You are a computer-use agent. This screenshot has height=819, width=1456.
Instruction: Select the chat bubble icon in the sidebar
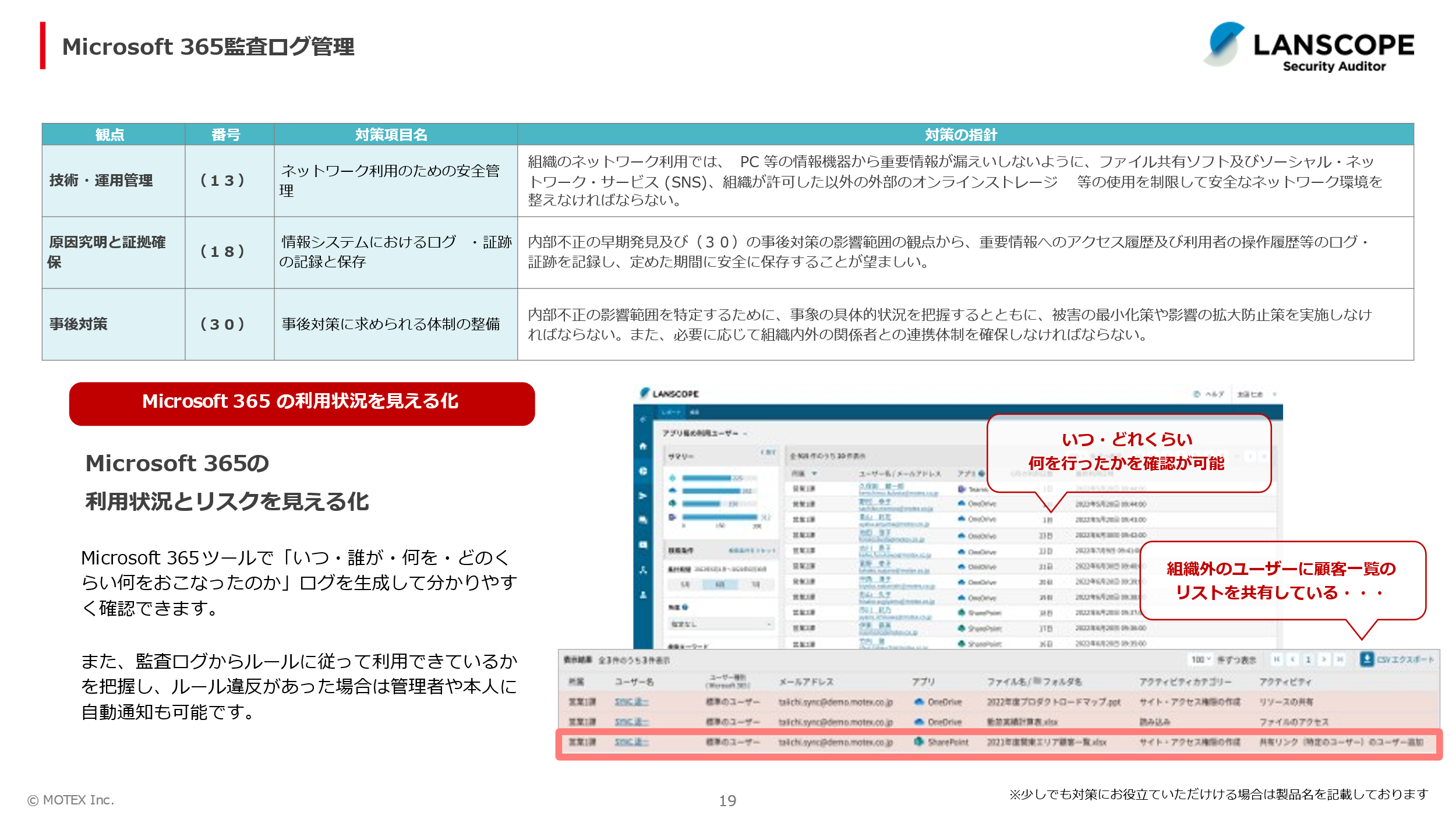coord(643,520)
